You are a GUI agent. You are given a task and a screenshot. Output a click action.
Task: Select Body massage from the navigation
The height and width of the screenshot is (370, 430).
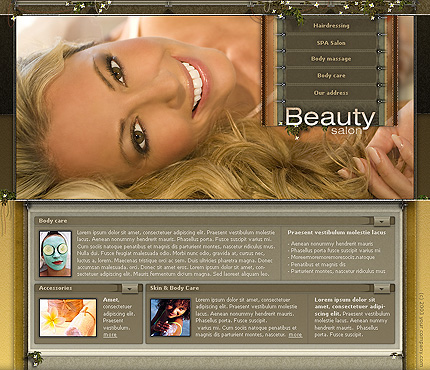(331, 59)
